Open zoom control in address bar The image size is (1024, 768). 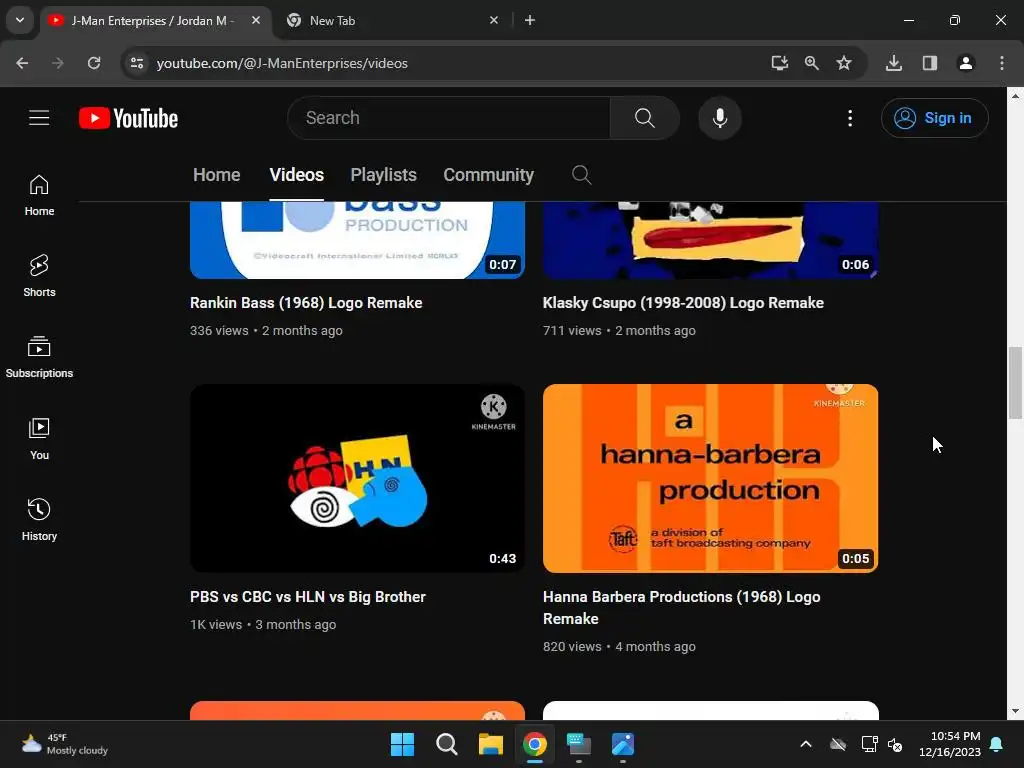pos(812,63)
